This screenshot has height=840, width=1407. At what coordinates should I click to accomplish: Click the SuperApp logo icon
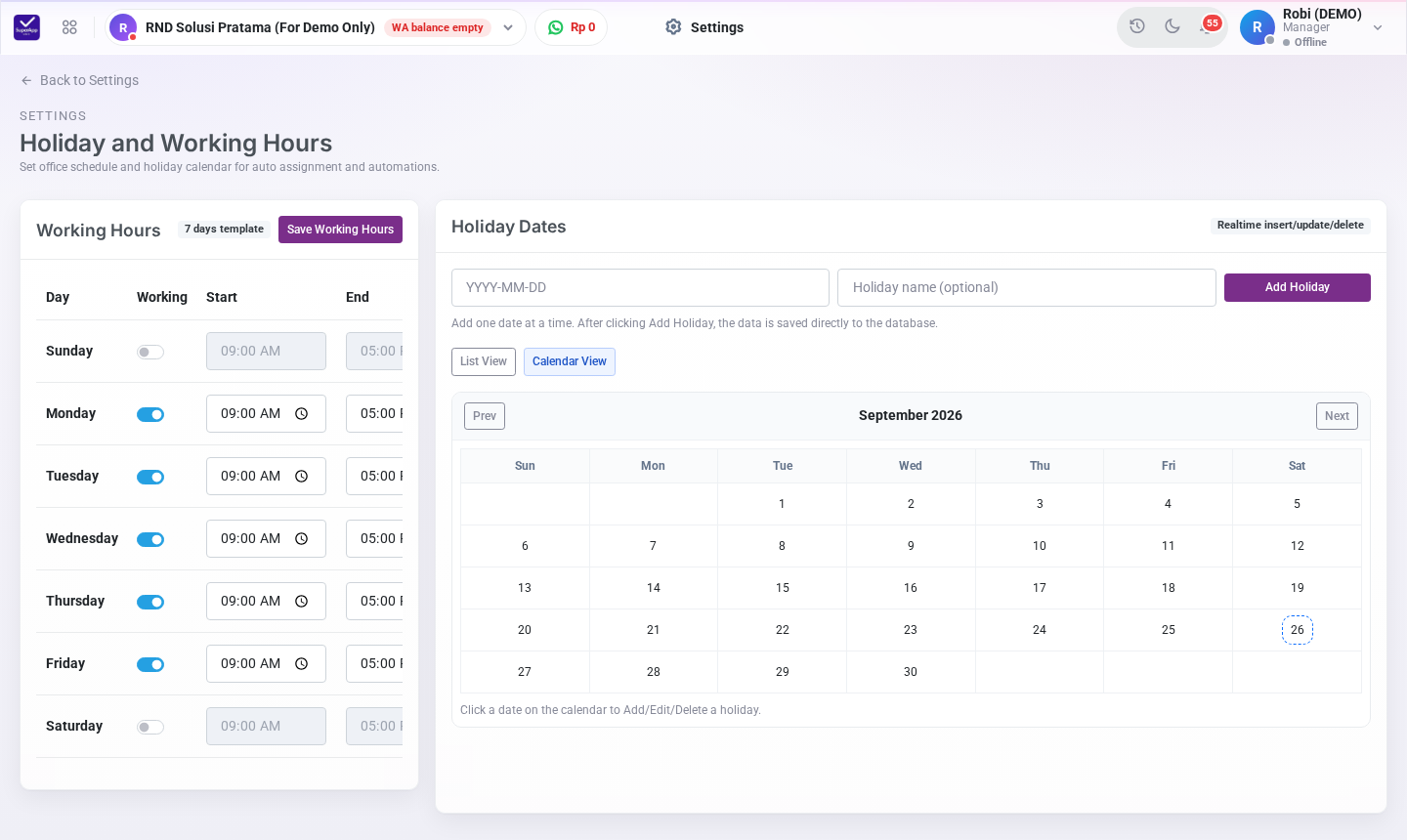pyautogui.click(x=26, y=27)
